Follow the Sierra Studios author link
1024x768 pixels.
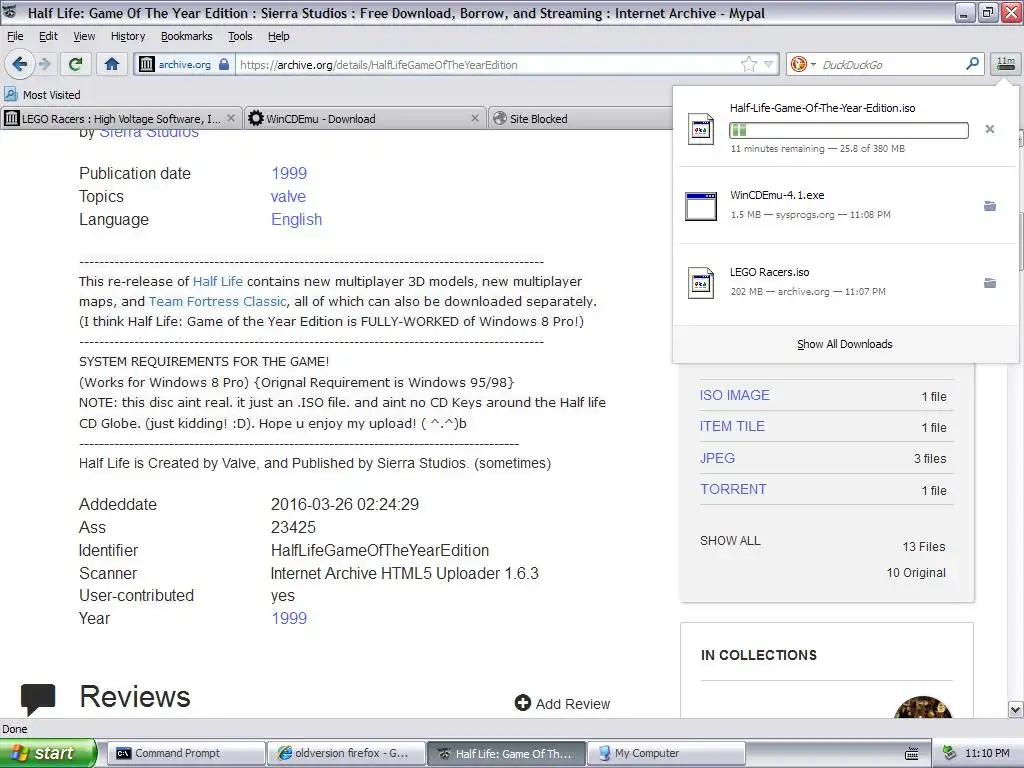pos(149,133)
